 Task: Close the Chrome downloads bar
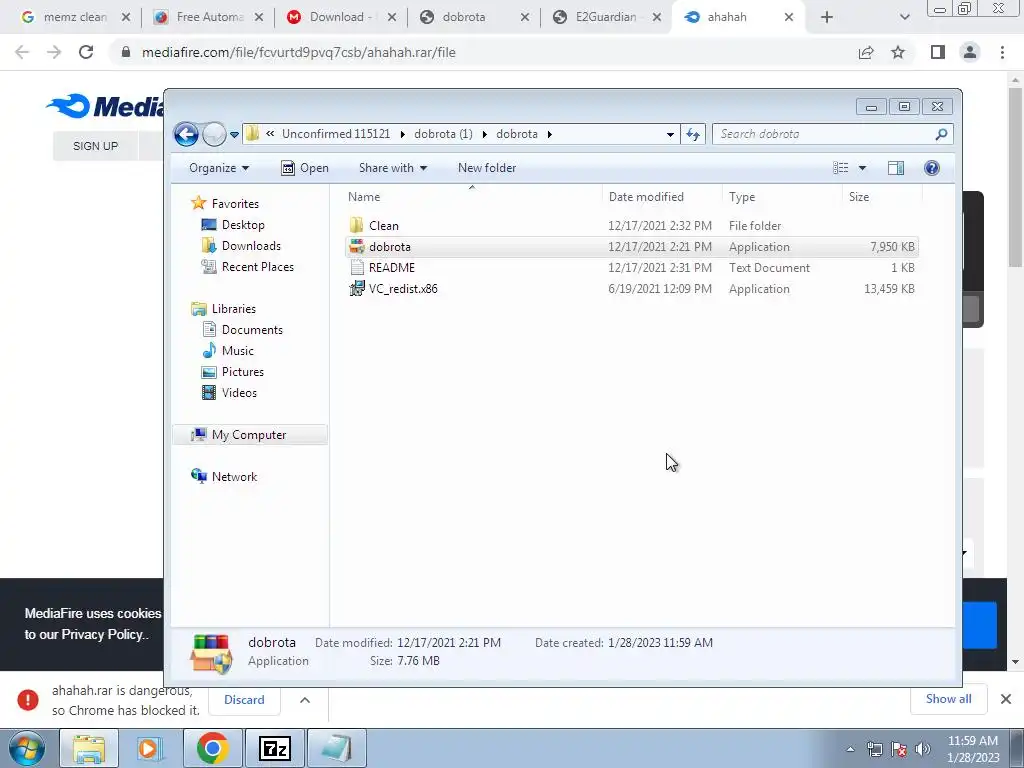click(x=1006, y=699)
